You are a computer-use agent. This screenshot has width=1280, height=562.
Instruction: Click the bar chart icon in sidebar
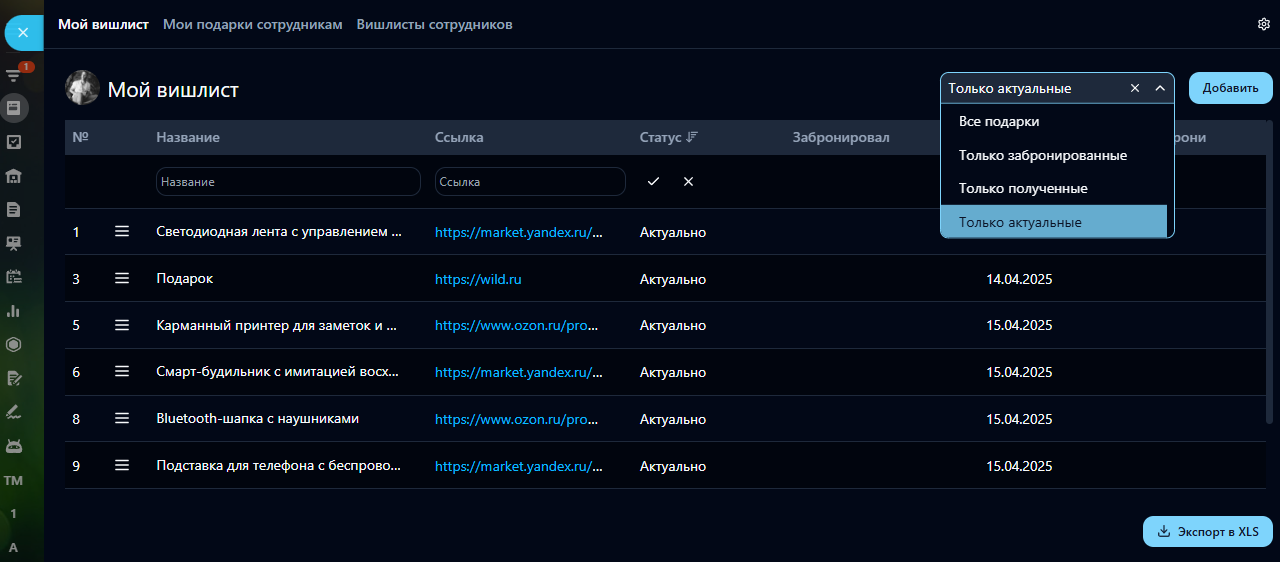click(14, 311)
